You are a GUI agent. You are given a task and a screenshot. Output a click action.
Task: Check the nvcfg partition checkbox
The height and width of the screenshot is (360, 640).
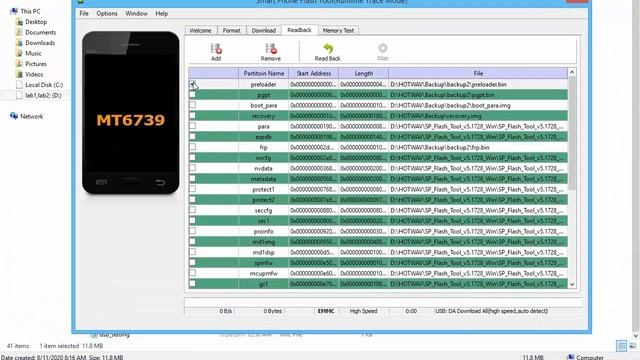point(192,158)
